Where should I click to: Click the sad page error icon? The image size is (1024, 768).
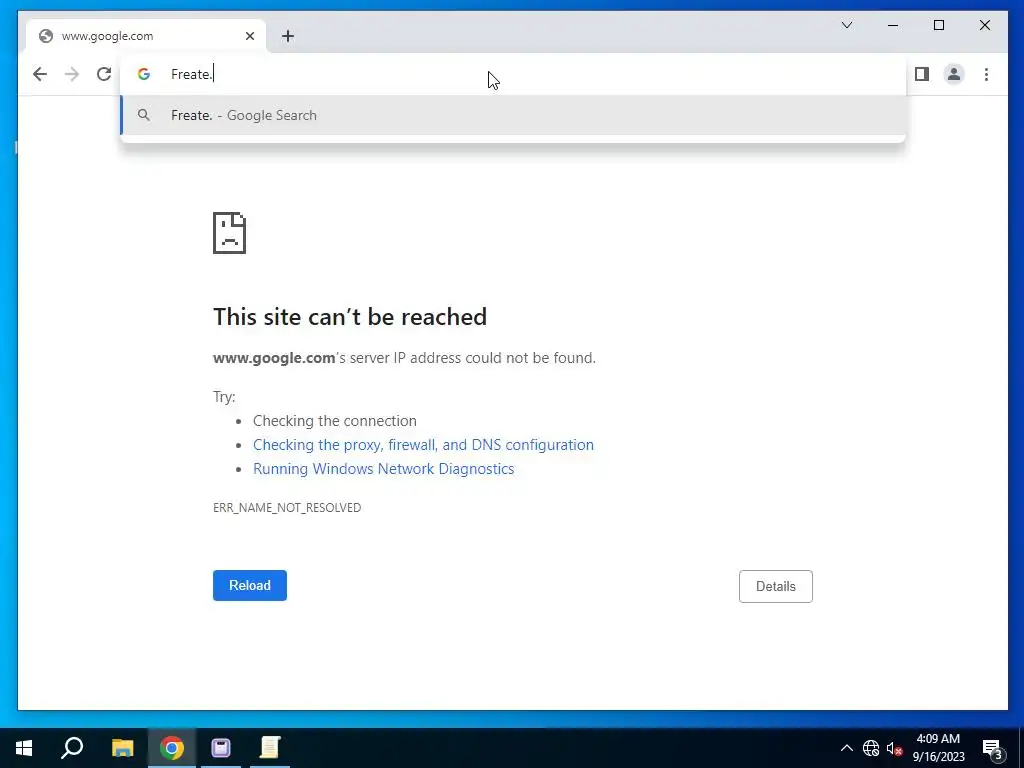pos(229,232)
